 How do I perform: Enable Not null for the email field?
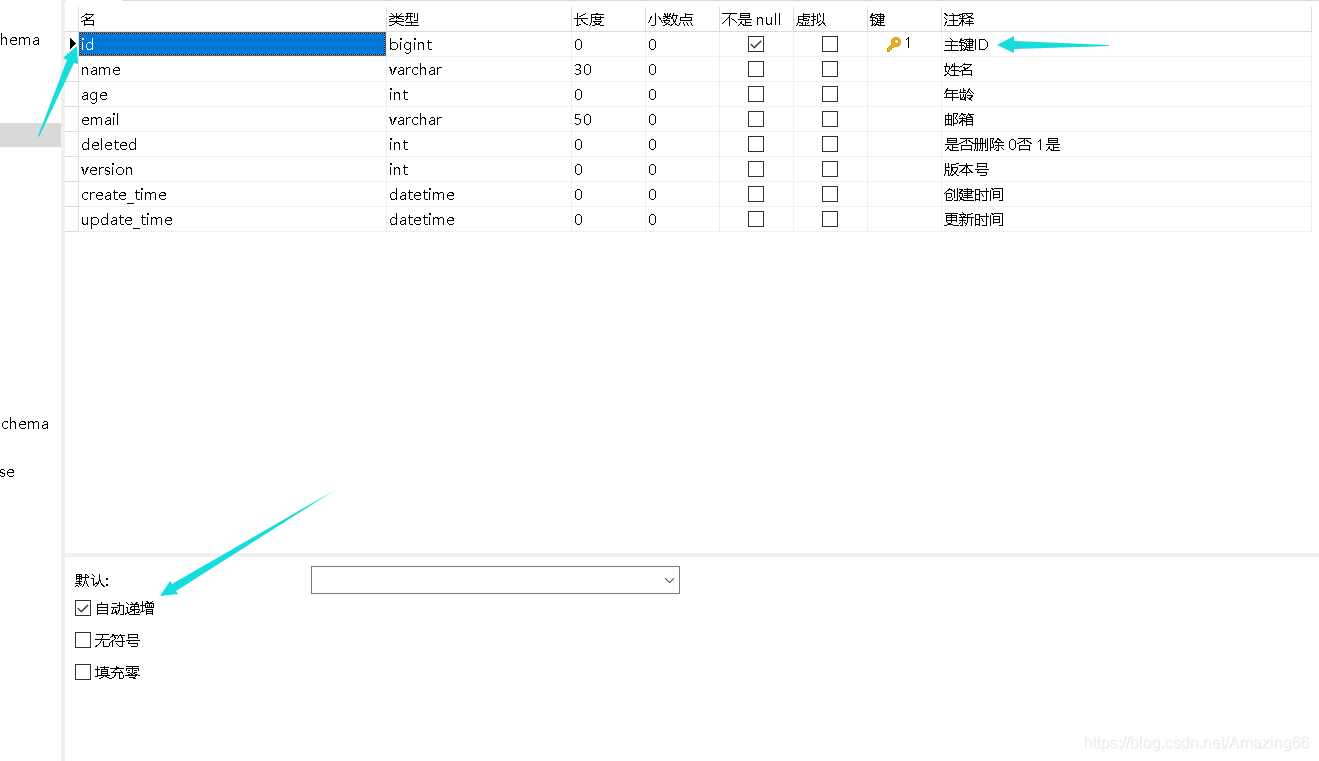pos(756,119)
